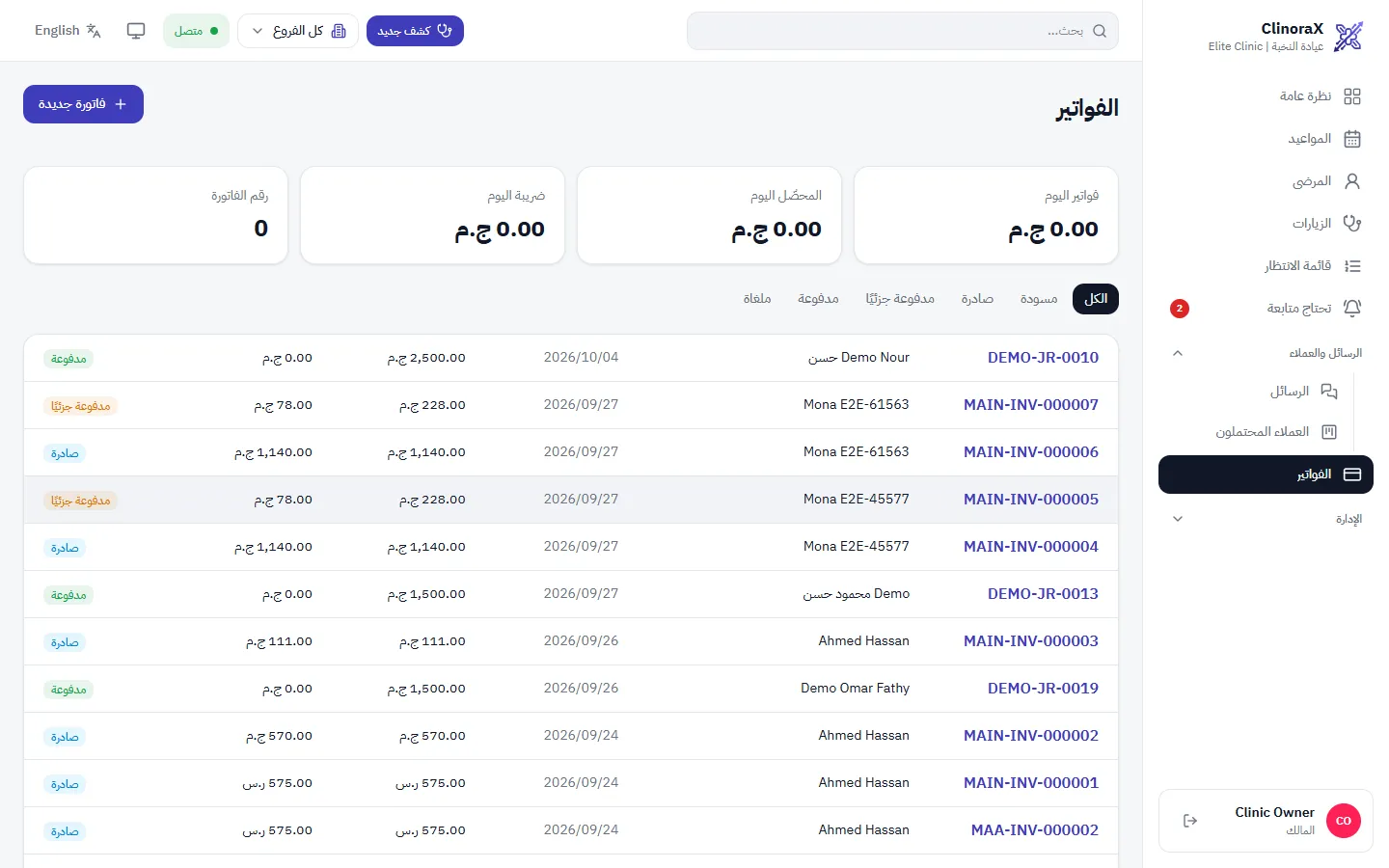Click the search (بحث) input field
The image size is (1389, 868).
903,31
